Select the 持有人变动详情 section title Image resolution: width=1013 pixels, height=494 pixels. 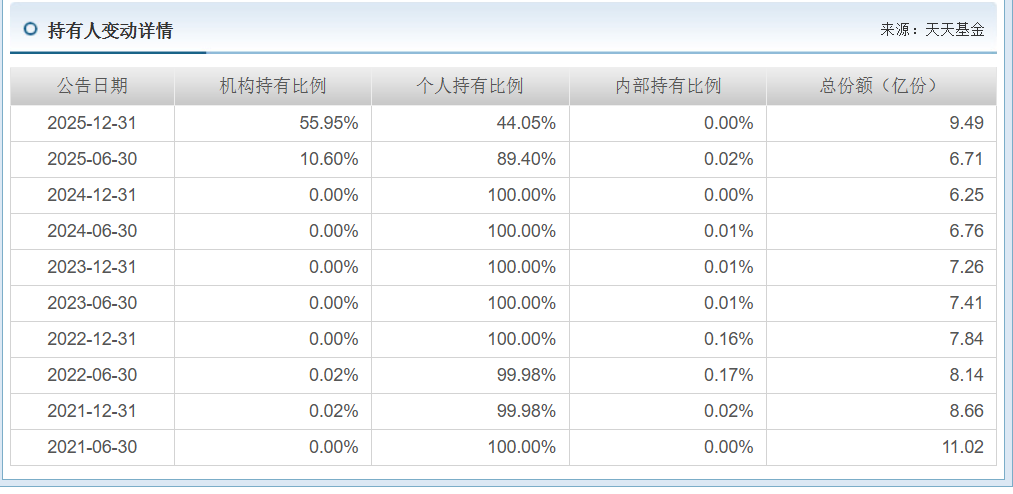(x=110, y=30)
